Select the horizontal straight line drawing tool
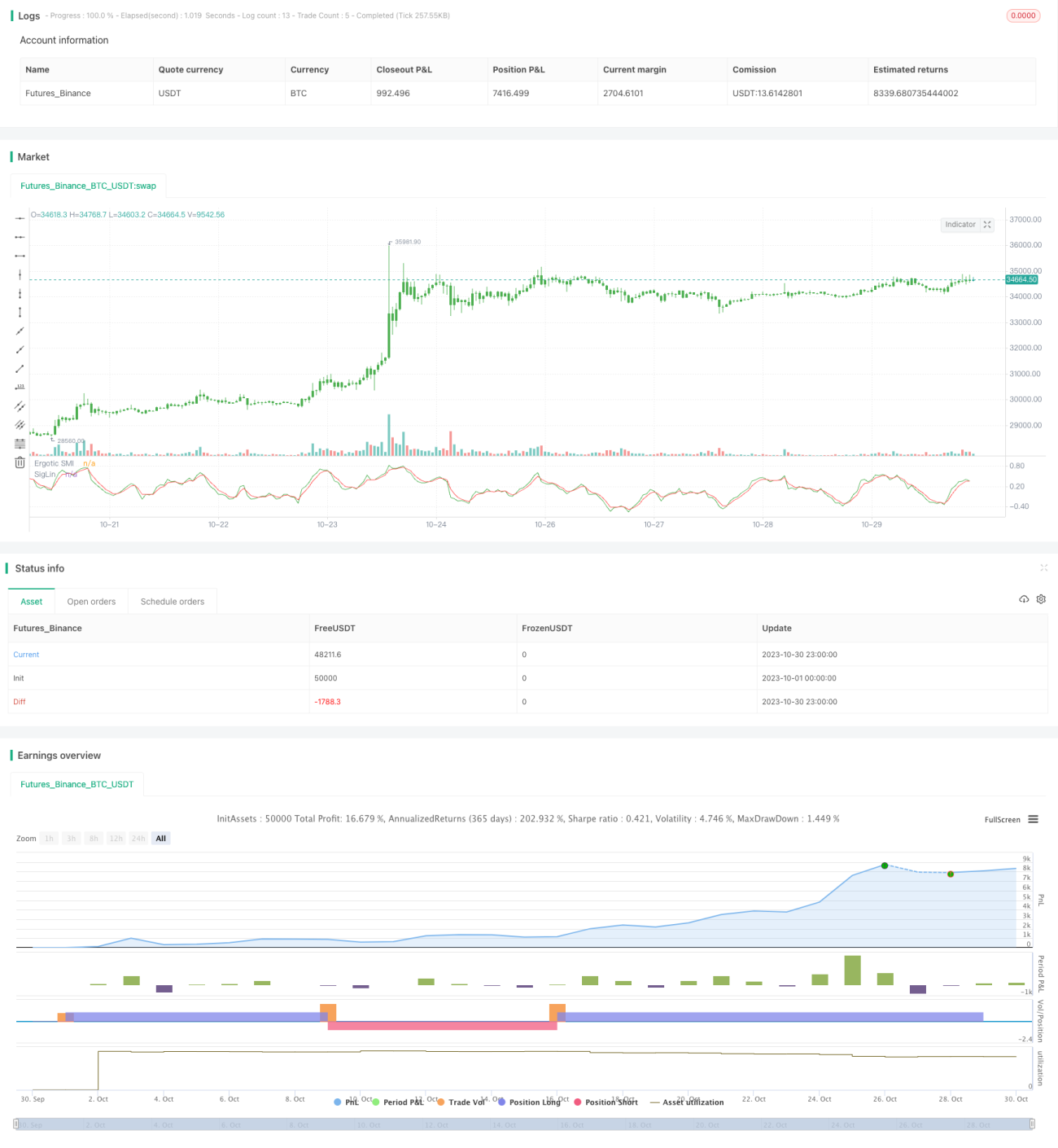1058x1148 pixels. coord(20,218)
